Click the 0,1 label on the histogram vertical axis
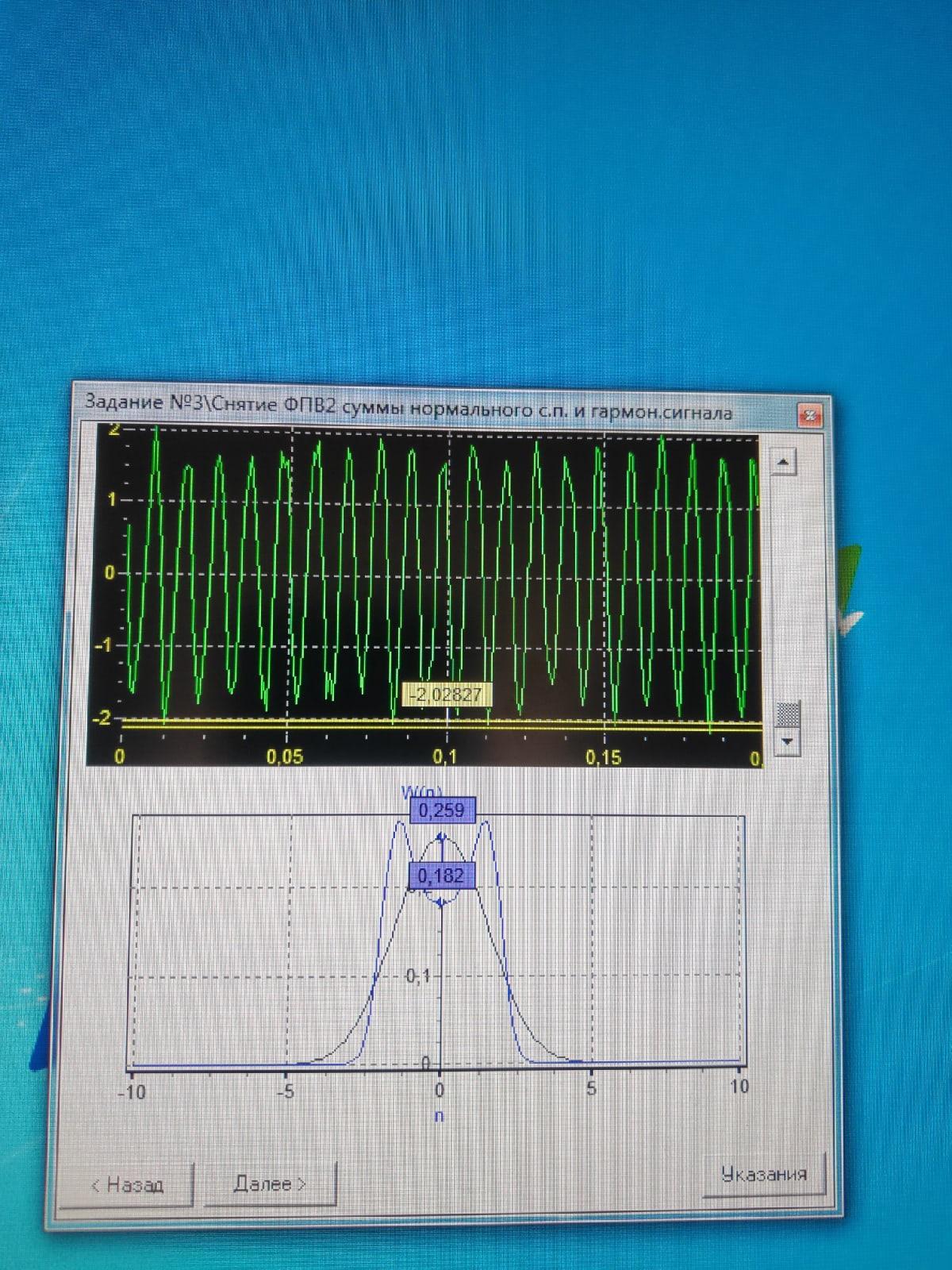This screenshot has height=1270, width=952. click(x=418, y=976)
